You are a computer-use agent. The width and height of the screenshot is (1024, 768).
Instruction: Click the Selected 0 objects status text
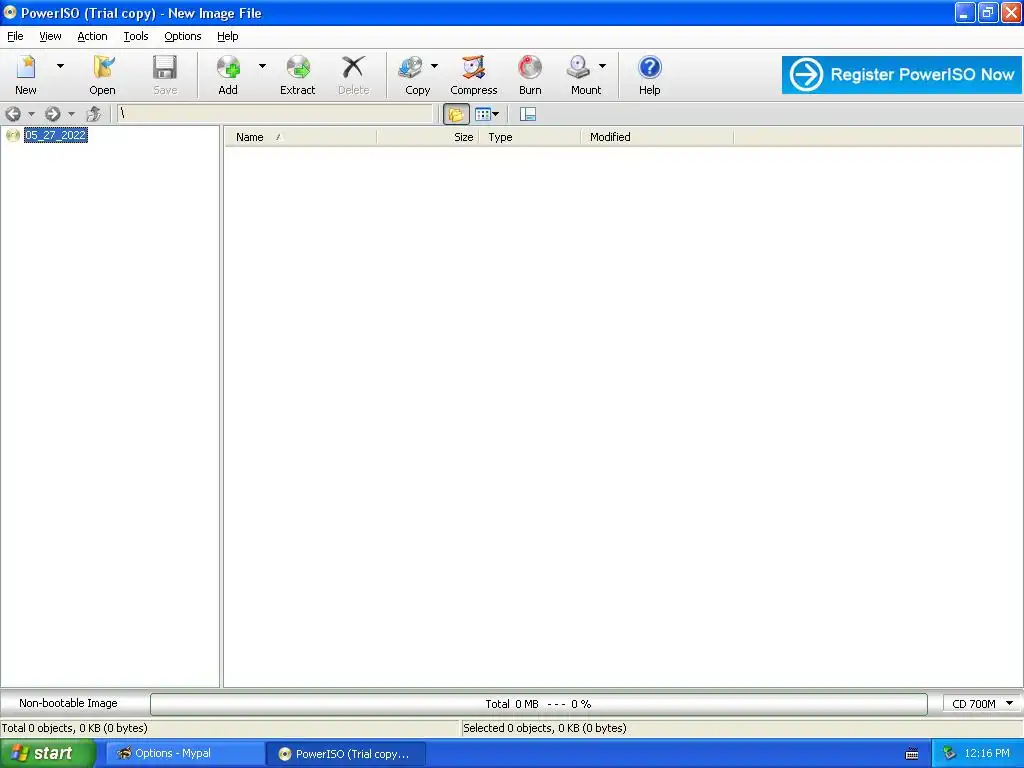tap(545, 728)
